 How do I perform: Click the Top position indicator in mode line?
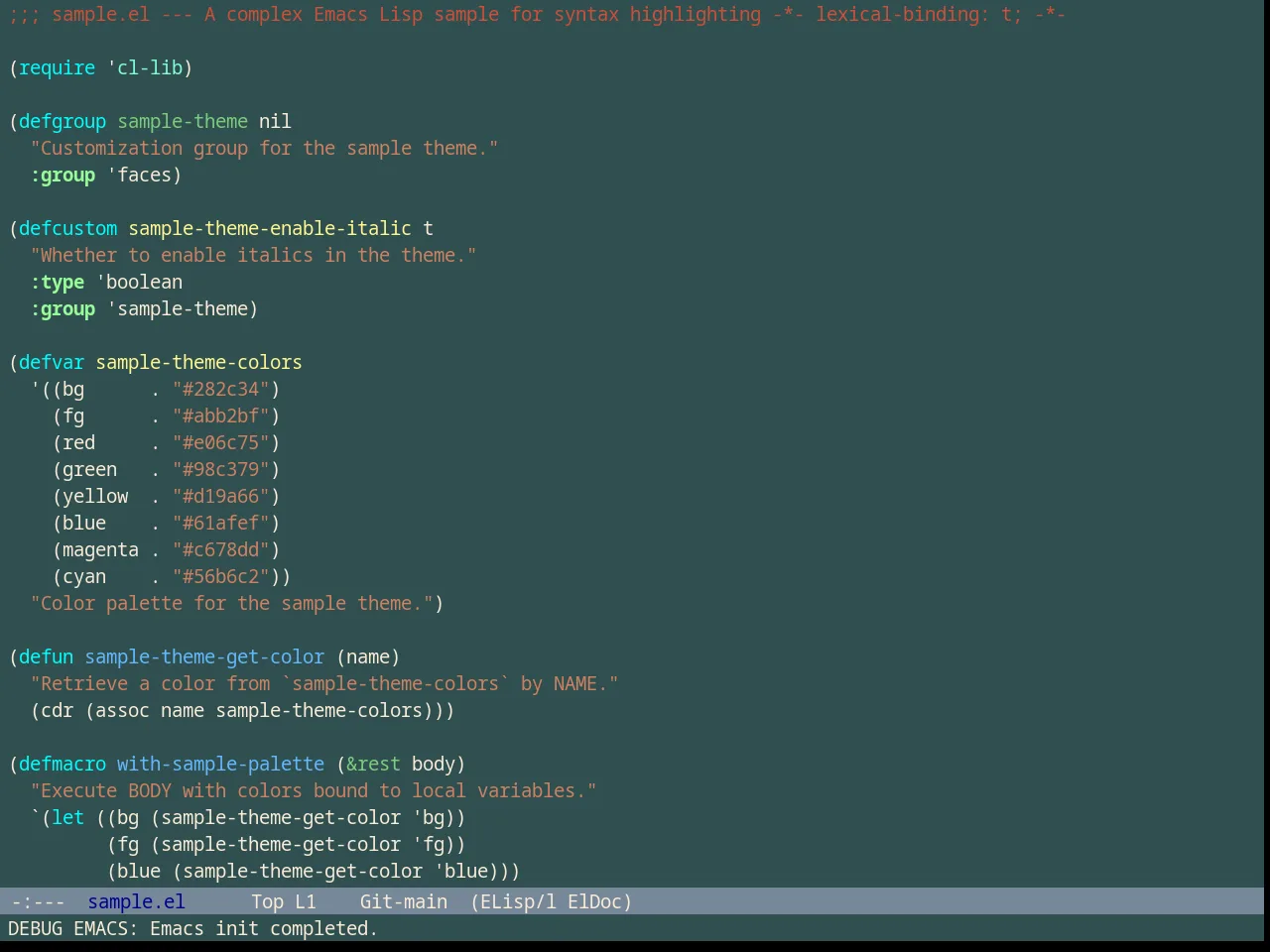267,901
